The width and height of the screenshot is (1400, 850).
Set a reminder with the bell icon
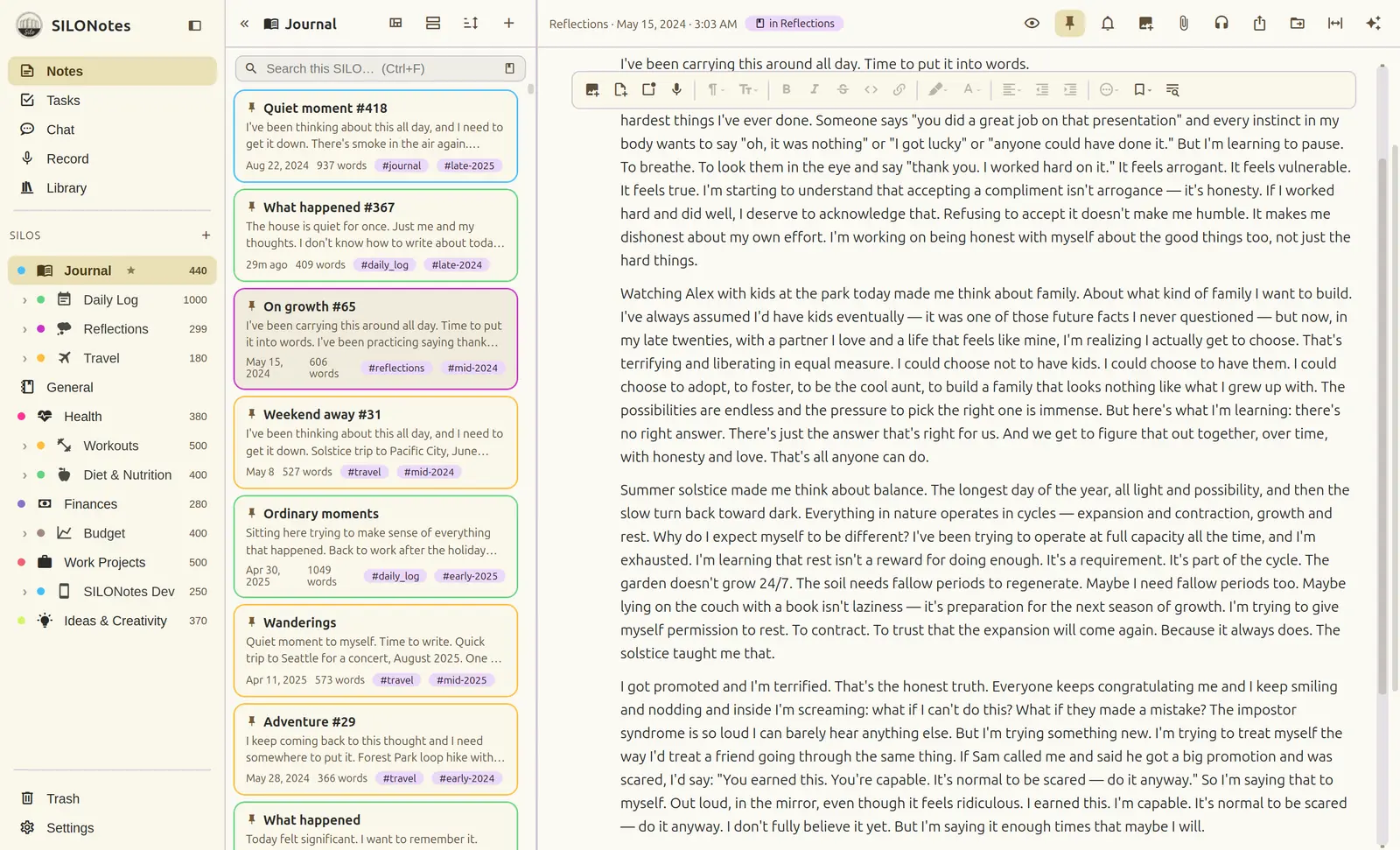pos(1108,24)
